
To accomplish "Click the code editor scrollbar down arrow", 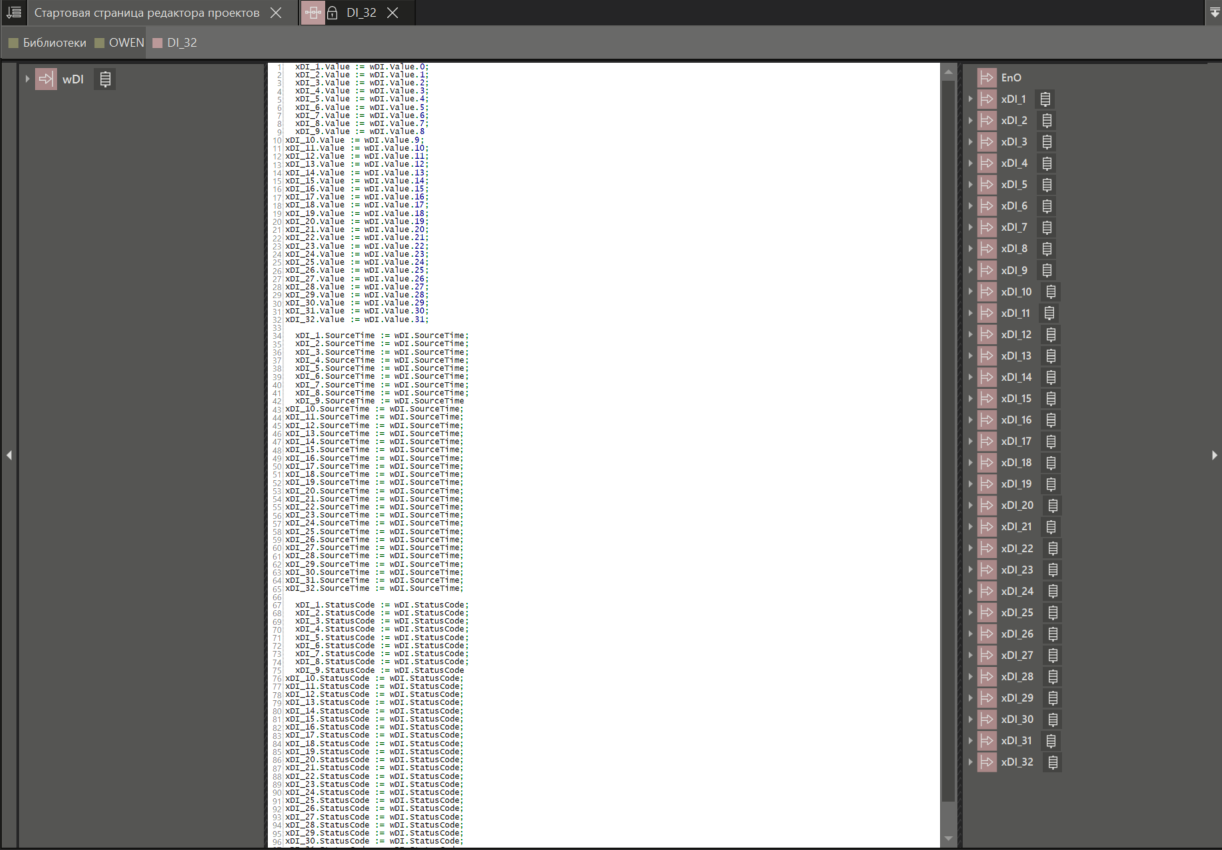I will [x=949, y=839].
